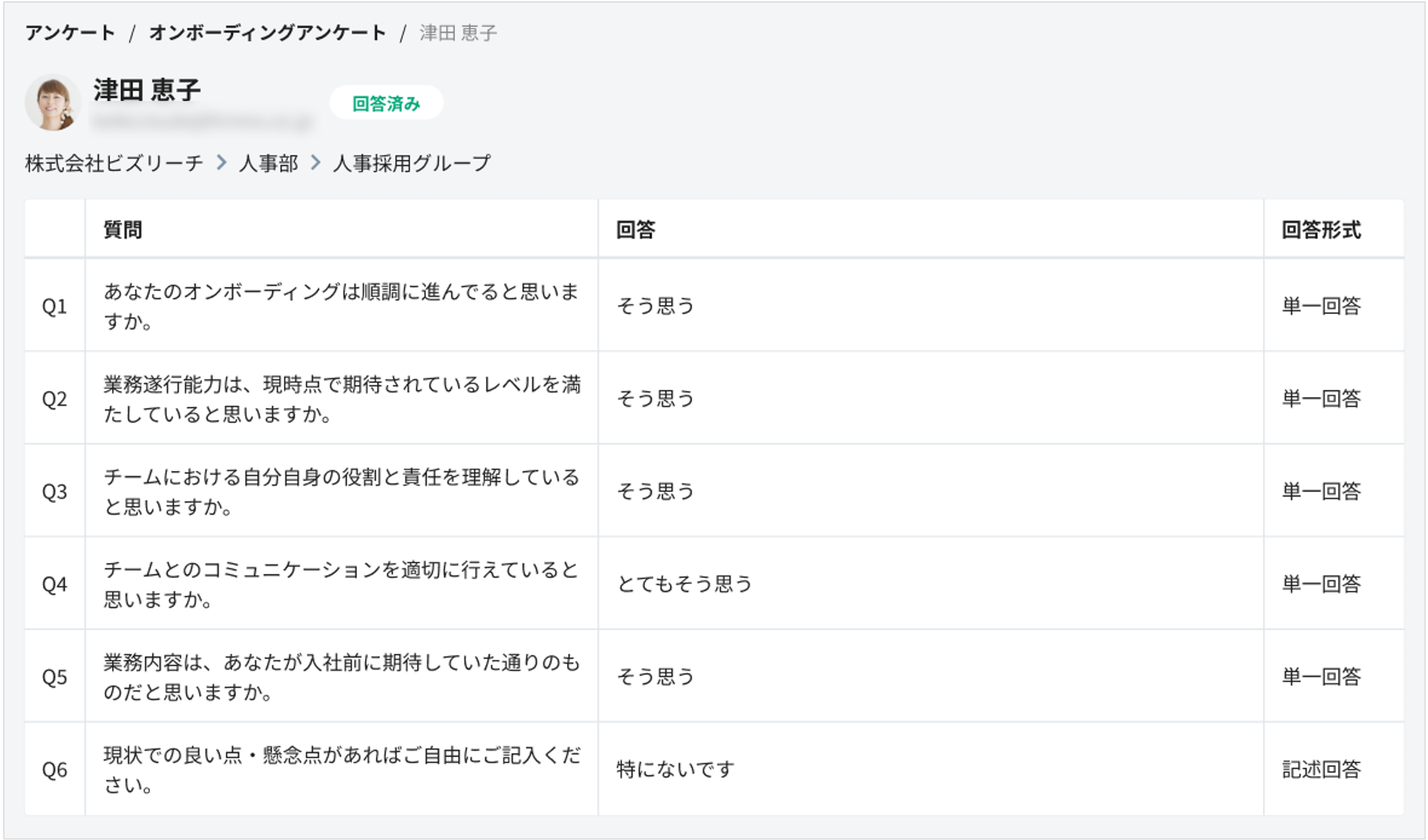Click the breadcrumb separator after アンケート

point(133,32)
